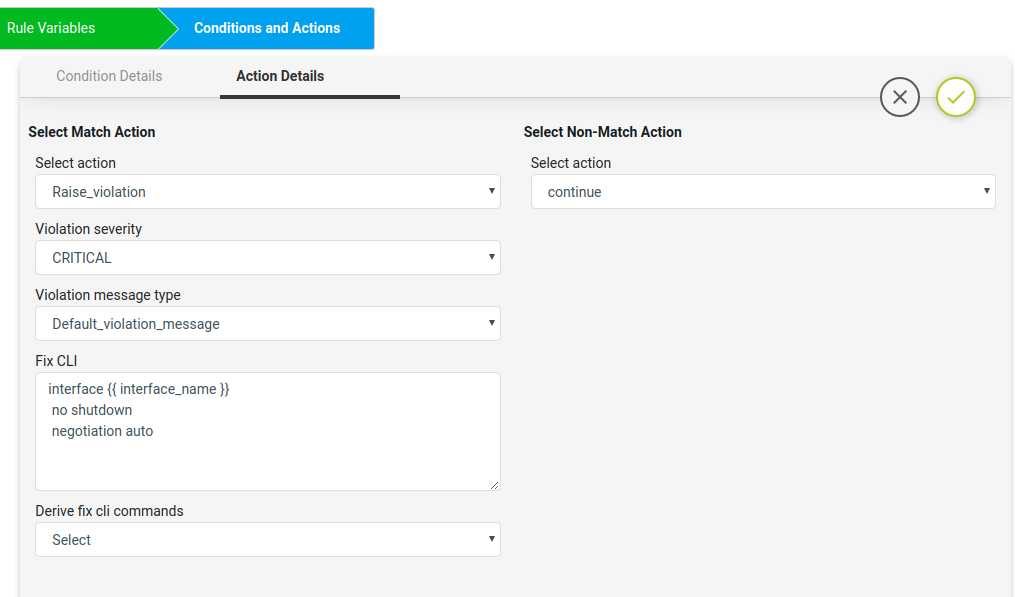Select the Conditions and Actions step
This screenshot has width=1015, height=597.
[x=267, y=28]
